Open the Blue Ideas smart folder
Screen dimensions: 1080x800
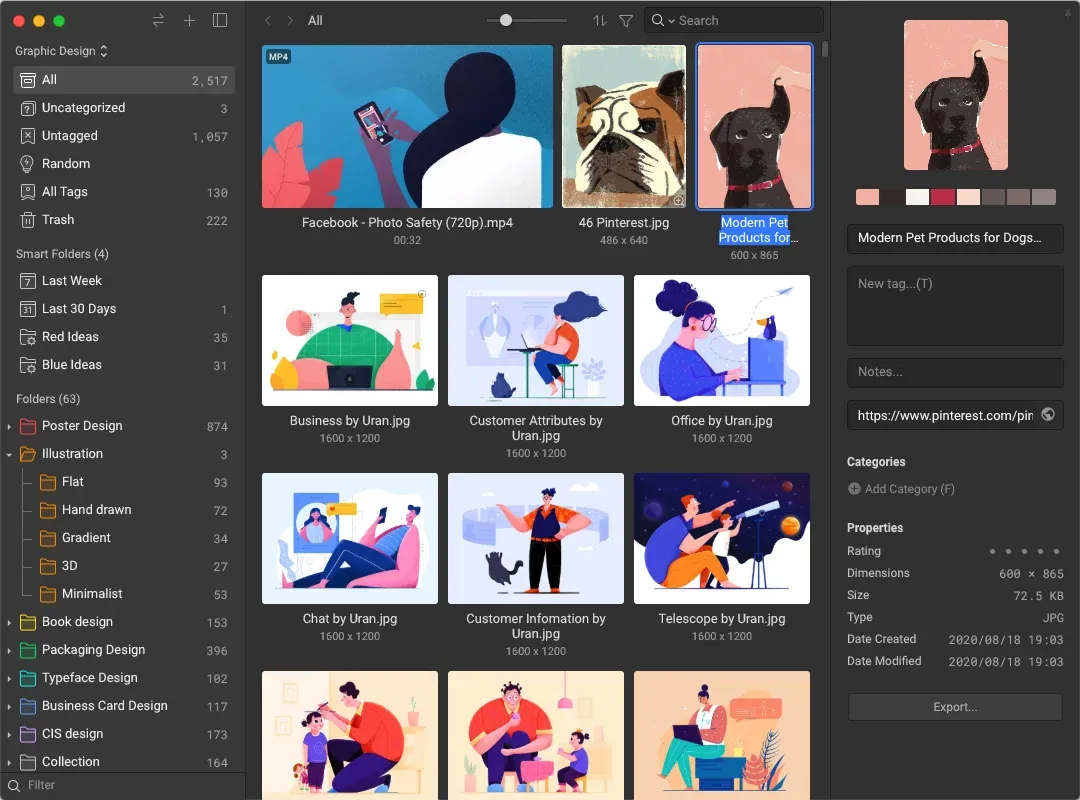(124, 365)
